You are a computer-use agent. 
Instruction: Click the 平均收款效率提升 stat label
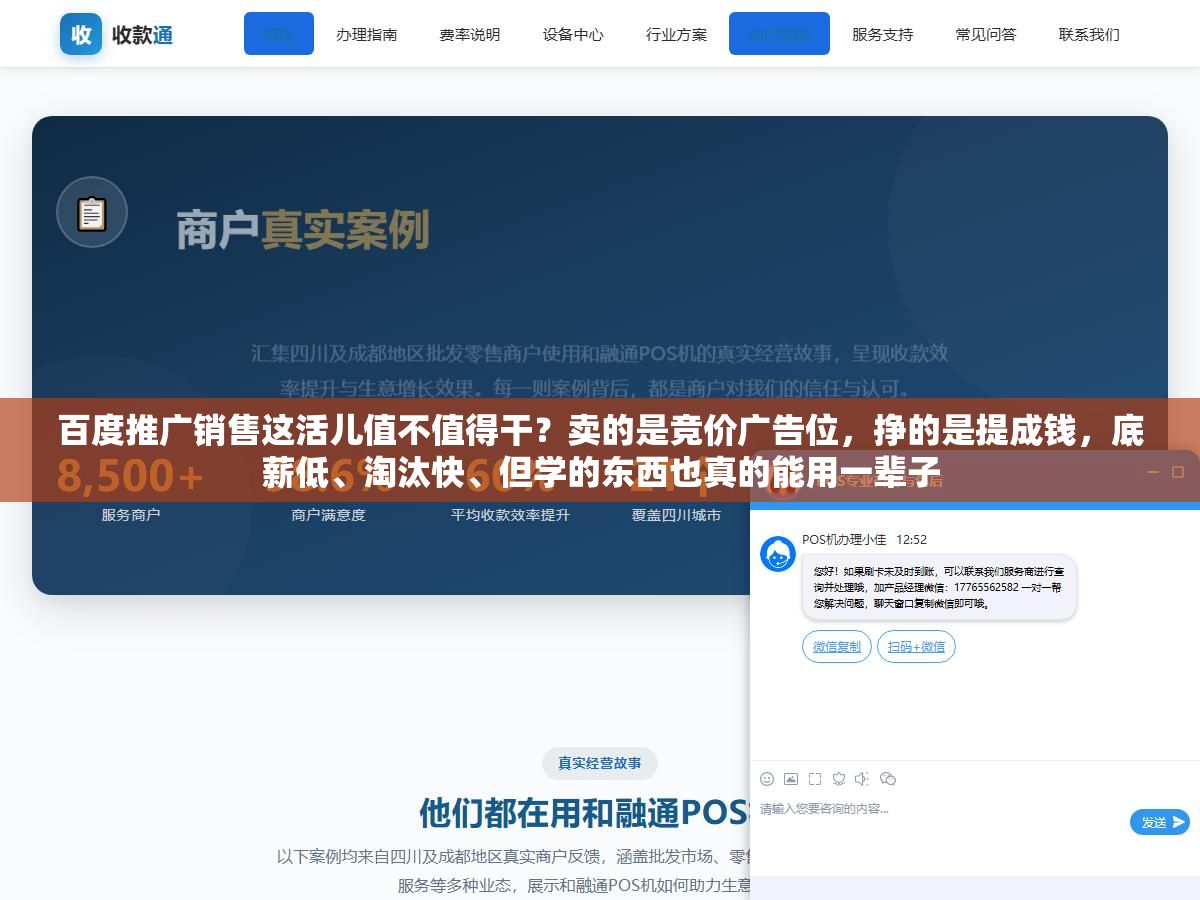tap(510, 515)
